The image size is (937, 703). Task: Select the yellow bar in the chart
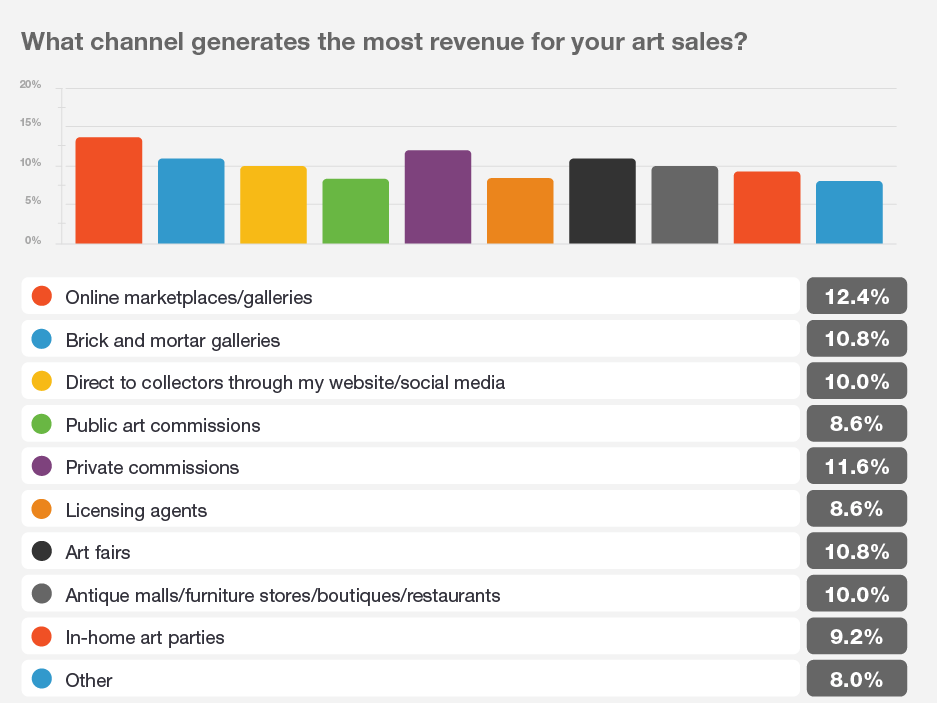click(x=273, y=205)
